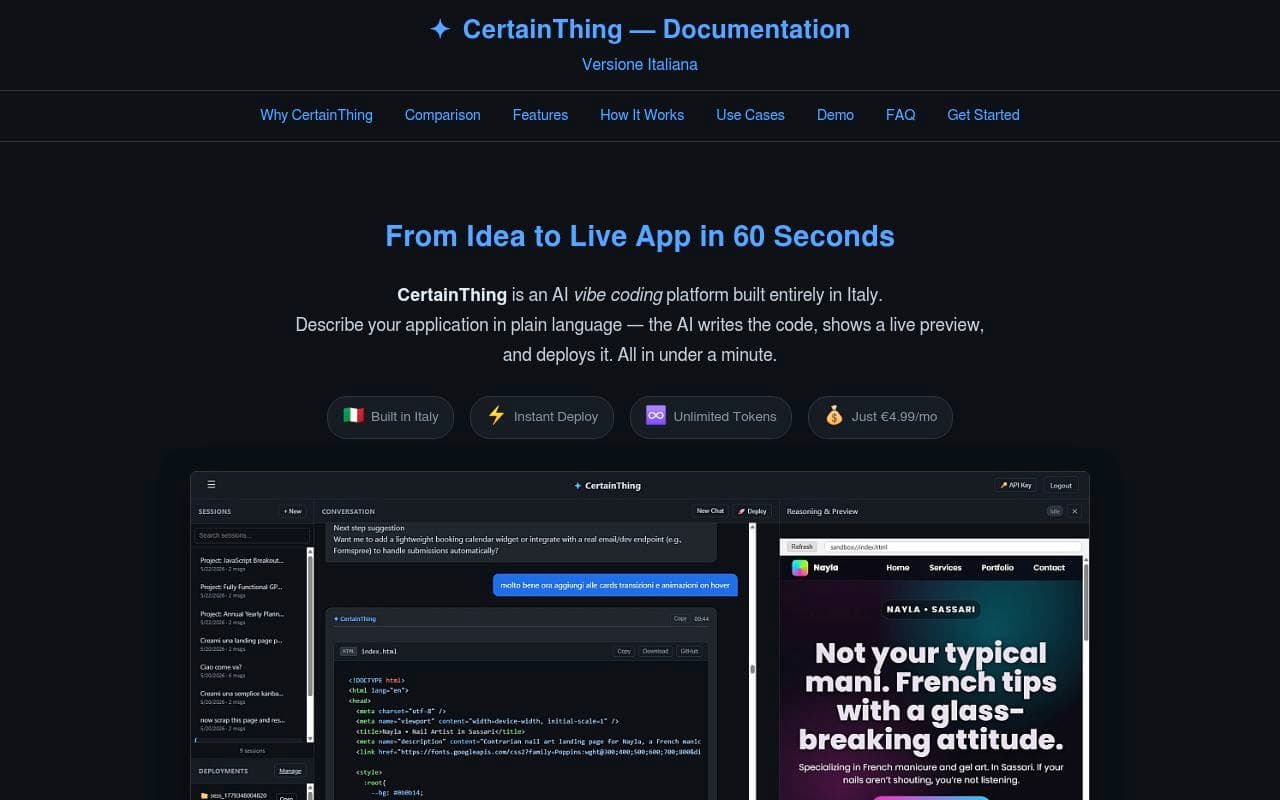Copy the CertainThing reply beside the 00:44 timestamp
Image resolution: width=1280 pixels, height=800 pixels.
680,618
